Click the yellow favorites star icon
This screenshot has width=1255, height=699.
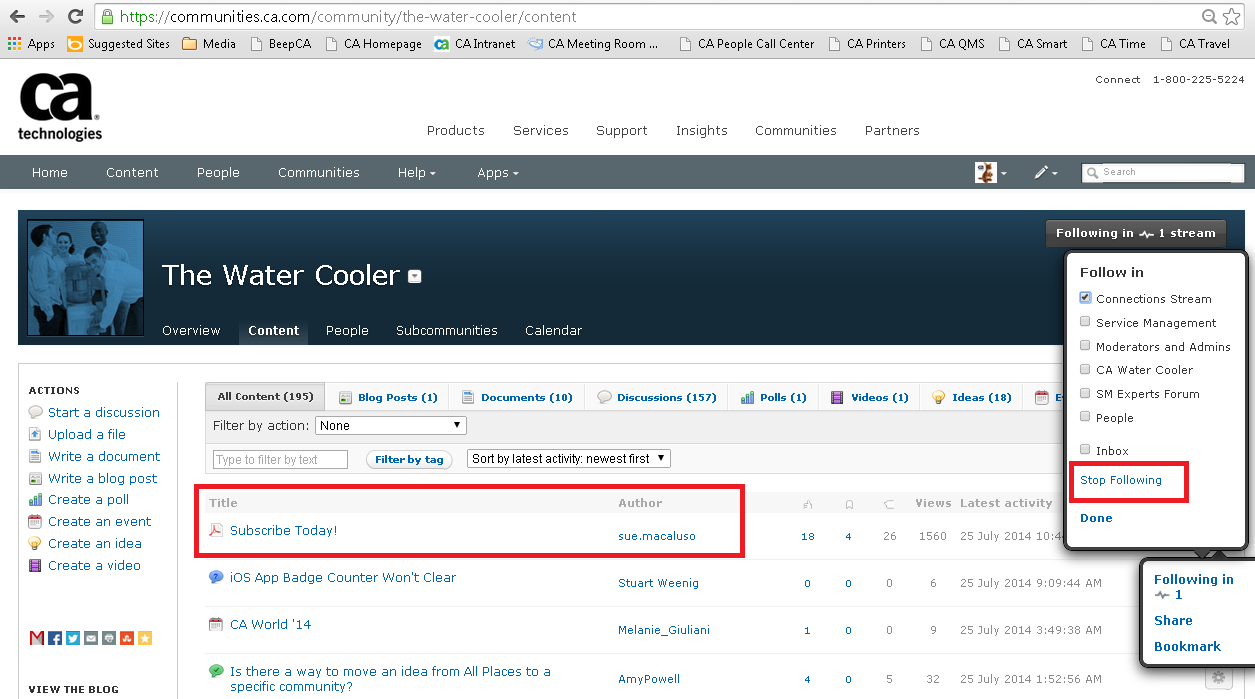[x=145, y=638]
